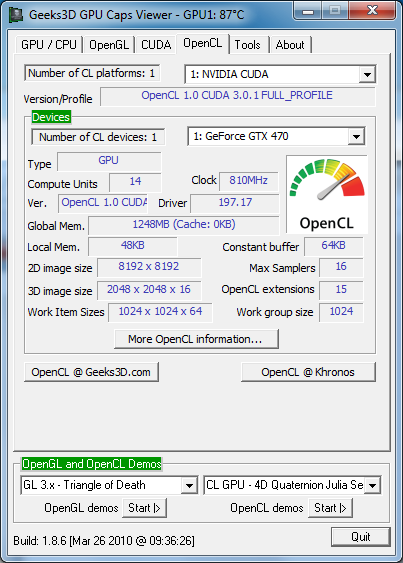
Task: Click the Build: 1.8.6 status text
Action: 104,541
